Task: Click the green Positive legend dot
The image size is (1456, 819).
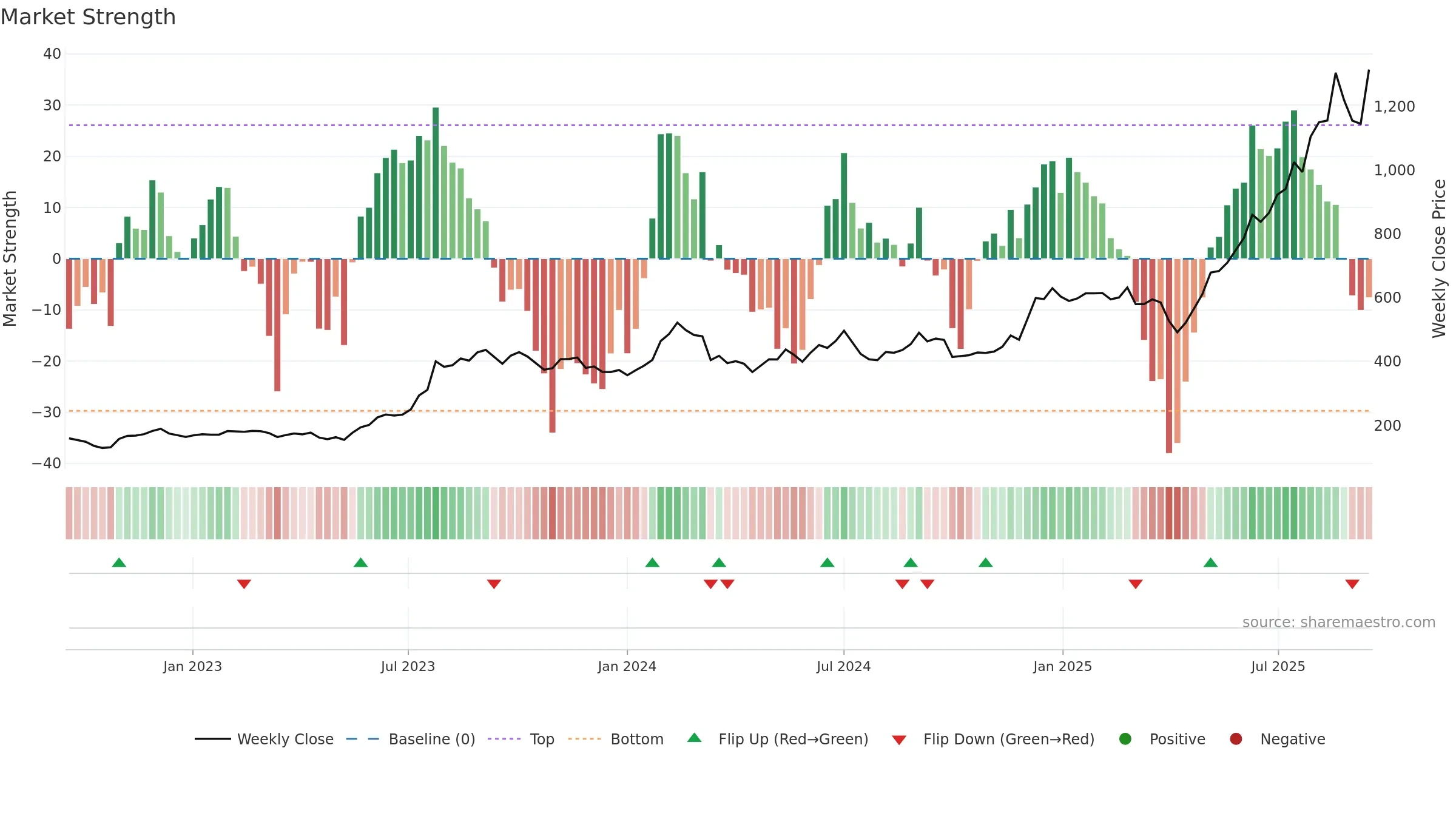Action: (1125, 739)
